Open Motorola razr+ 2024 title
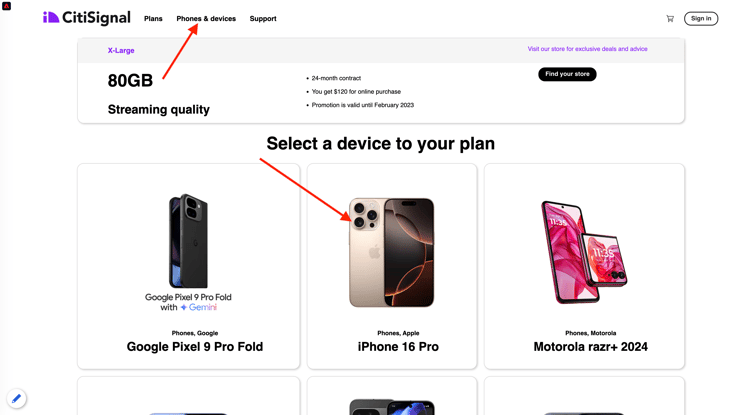750x415 pixels. tap(591, 347)
